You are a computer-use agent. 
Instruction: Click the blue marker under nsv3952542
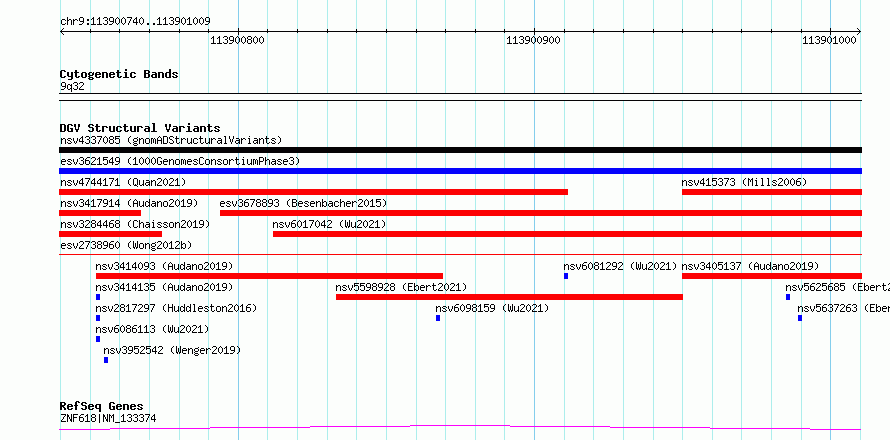106,360
